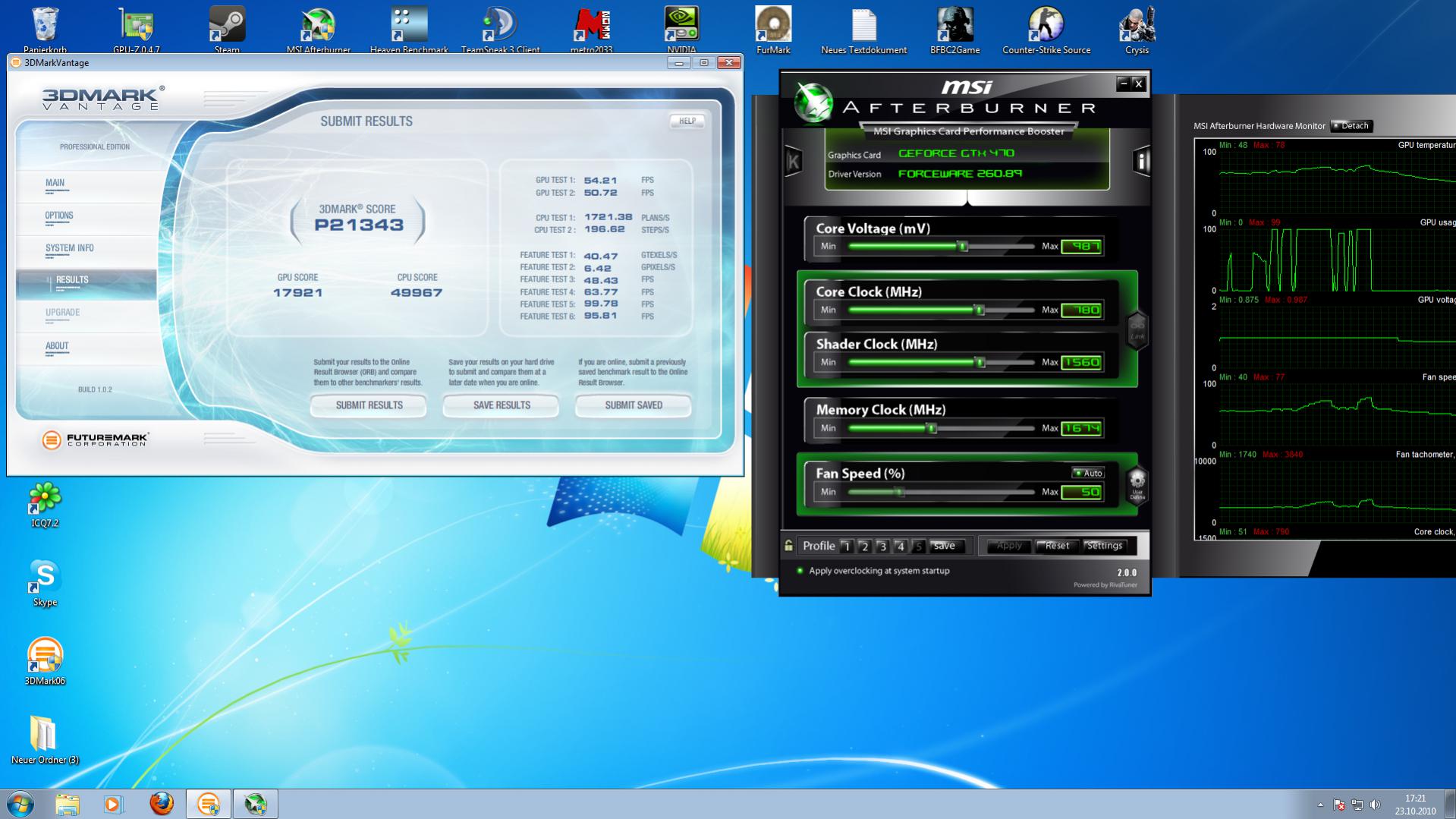The height and width of the screenshot is (819, 1456).
Task: Open the Afterburner information i side button
Action: point(1141,161)
